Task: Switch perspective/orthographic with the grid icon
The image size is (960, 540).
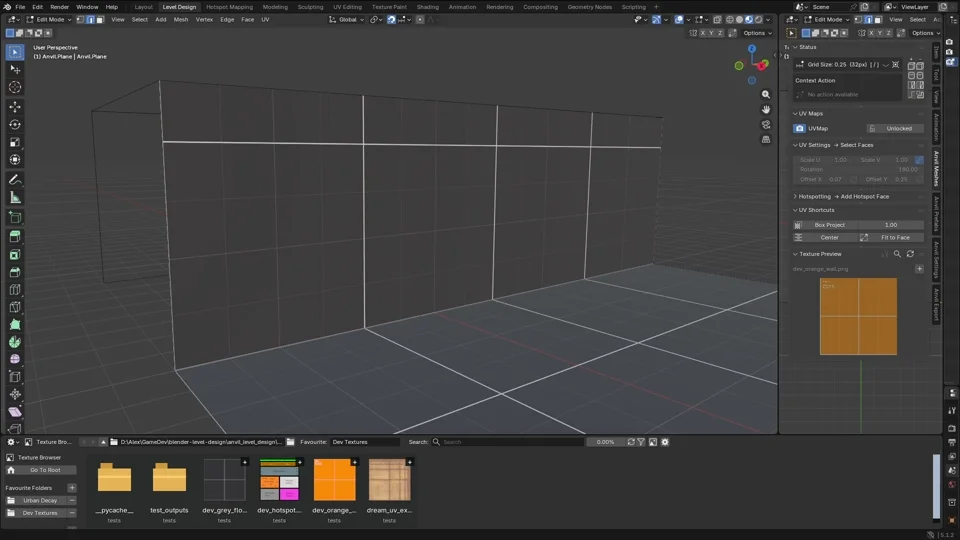Action: pyautogui.click(x=765, y=140)
